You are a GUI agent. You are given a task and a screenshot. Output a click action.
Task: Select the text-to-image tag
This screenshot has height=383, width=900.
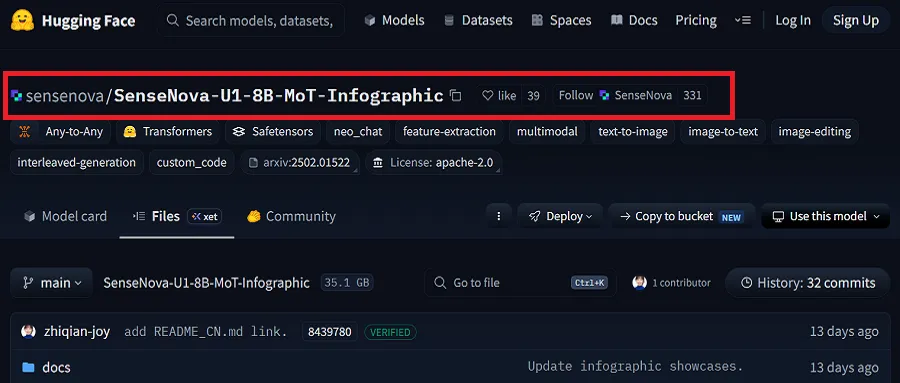click(x=633, y=132)
